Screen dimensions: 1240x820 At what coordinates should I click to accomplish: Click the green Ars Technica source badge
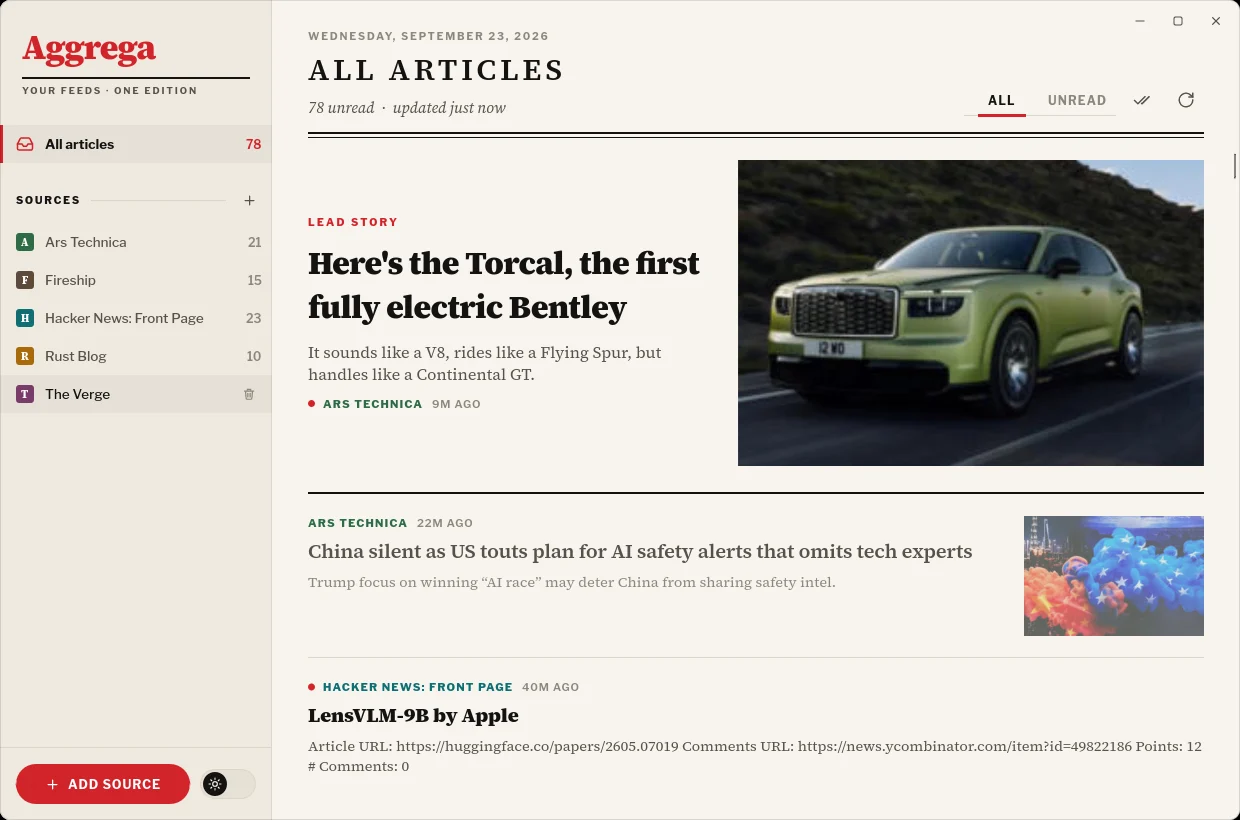[x=25, y=242]
